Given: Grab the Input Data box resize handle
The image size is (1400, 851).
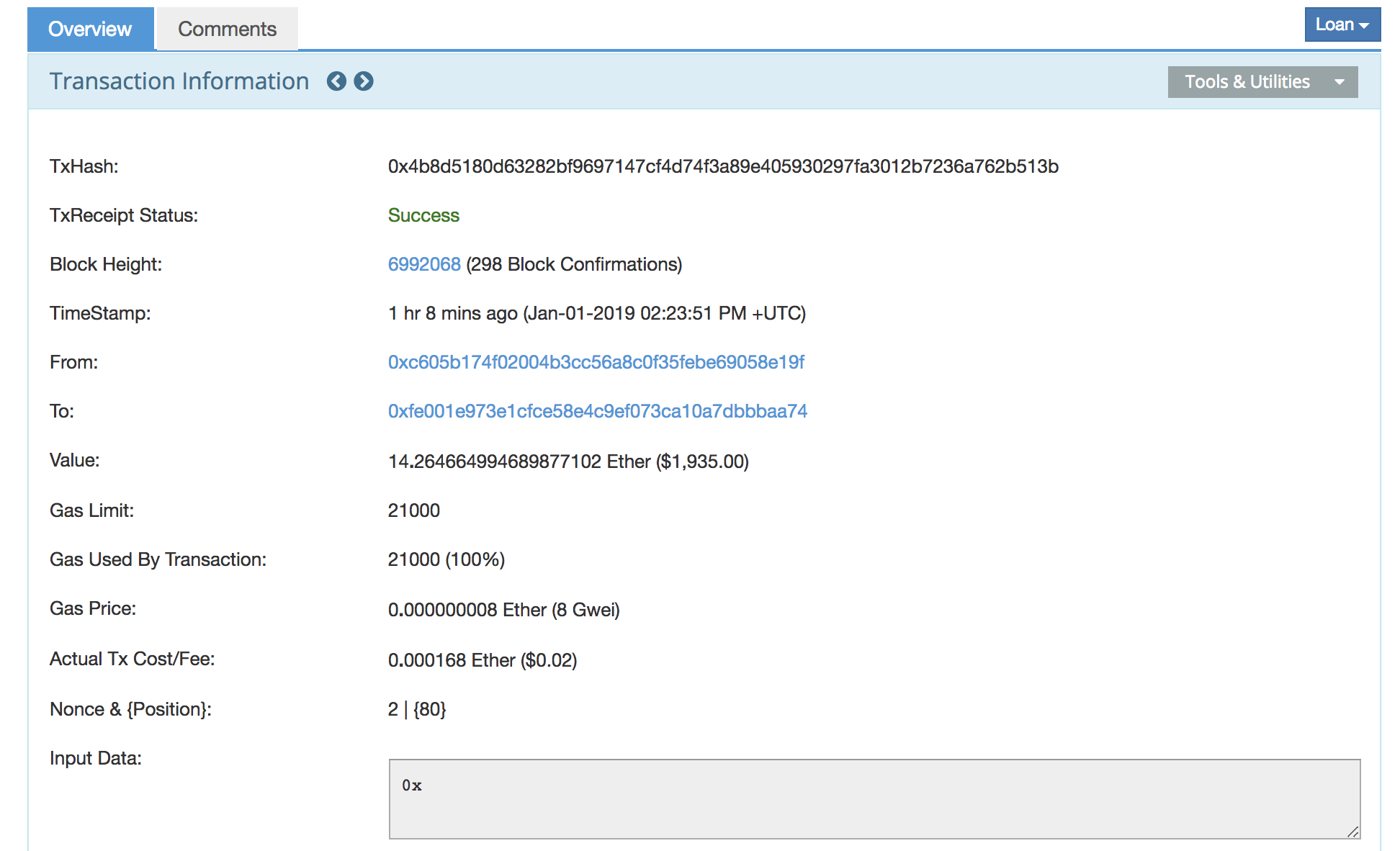Looking at the screenshot, I should (1353, 832).
